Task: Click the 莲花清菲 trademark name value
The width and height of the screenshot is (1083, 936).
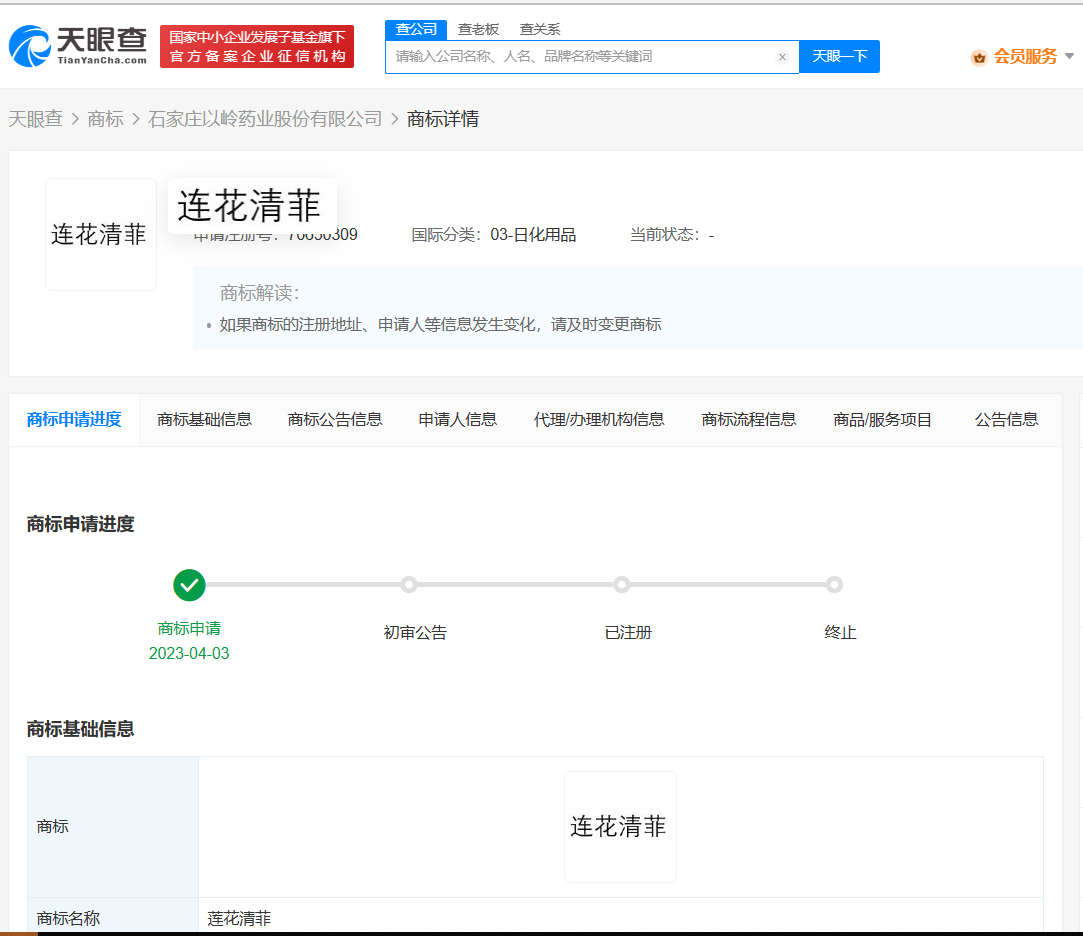Action: pyautogui.click(x=239, y=918)
